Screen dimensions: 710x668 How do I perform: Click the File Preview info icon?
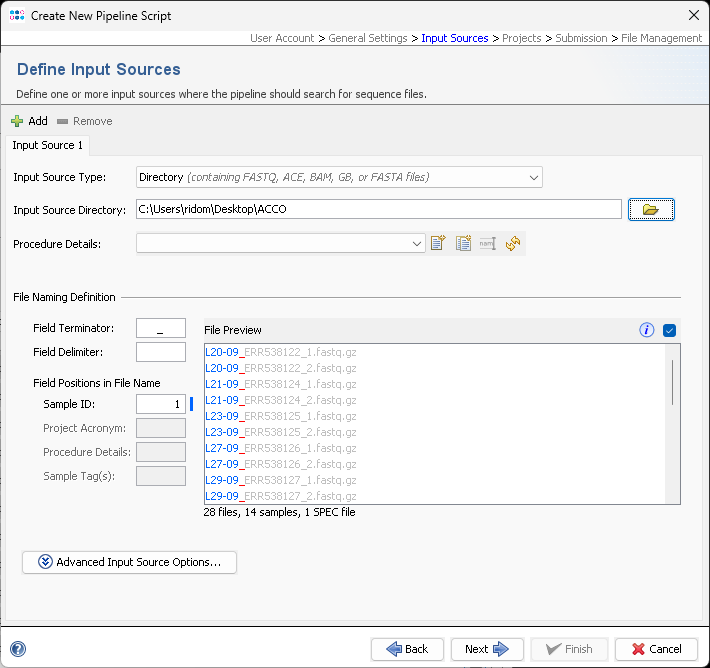point(647,330)
